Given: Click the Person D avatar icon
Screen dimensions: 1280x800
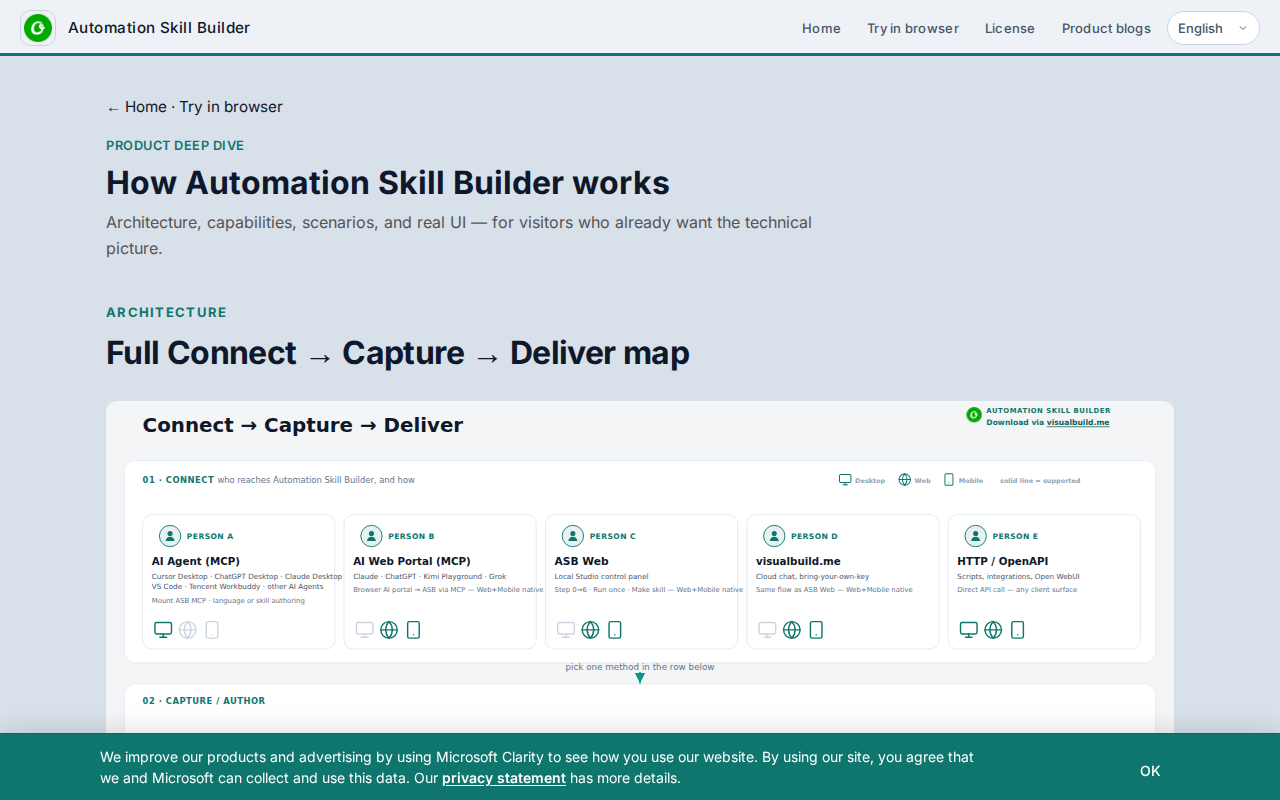Looking at the screenshot, I should tap(774, 536).
